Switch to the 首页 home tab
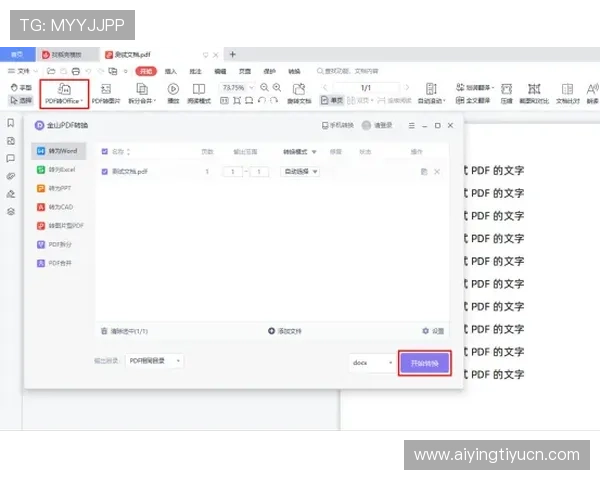 18,54
